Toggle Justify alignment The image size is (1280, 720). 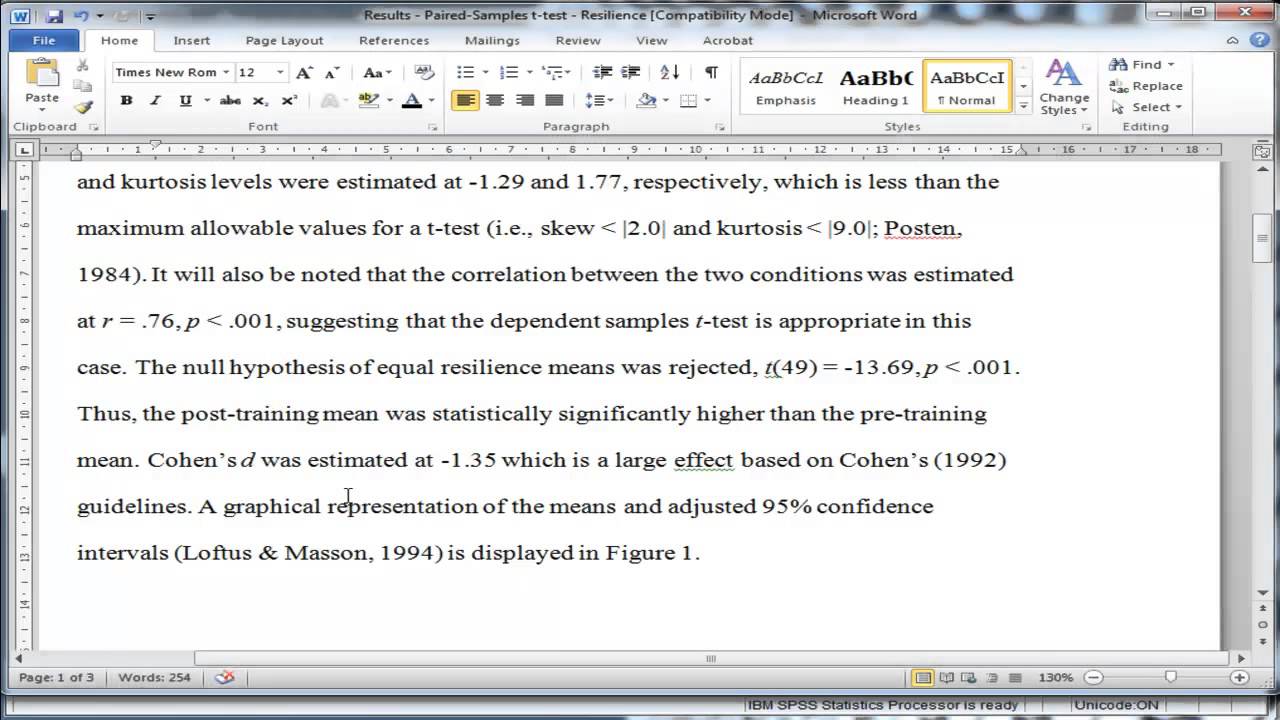pos(554,100)
